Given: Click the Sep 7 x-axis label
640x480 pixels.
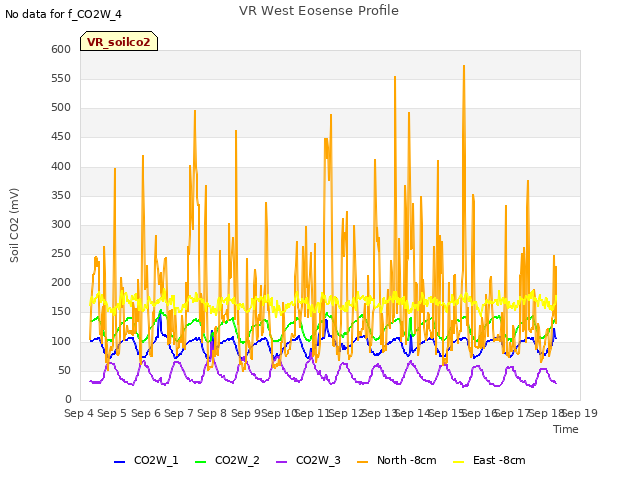Looking at the screenshot, I should 179,413.
